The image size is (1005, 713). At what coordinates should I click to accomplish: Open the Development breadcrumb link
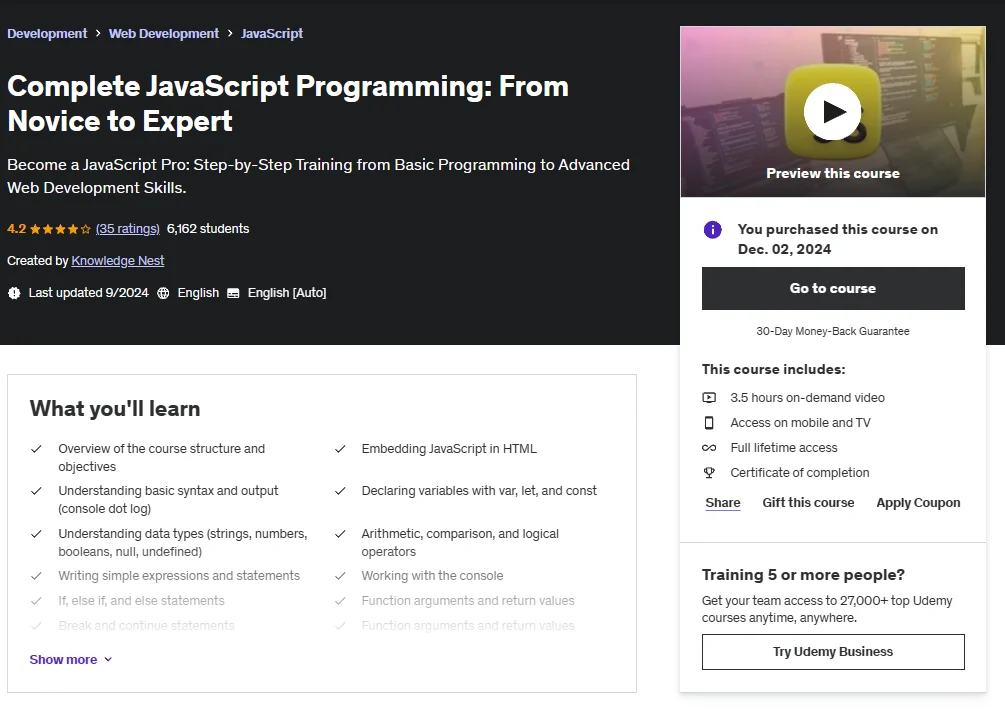pos(47,33)
